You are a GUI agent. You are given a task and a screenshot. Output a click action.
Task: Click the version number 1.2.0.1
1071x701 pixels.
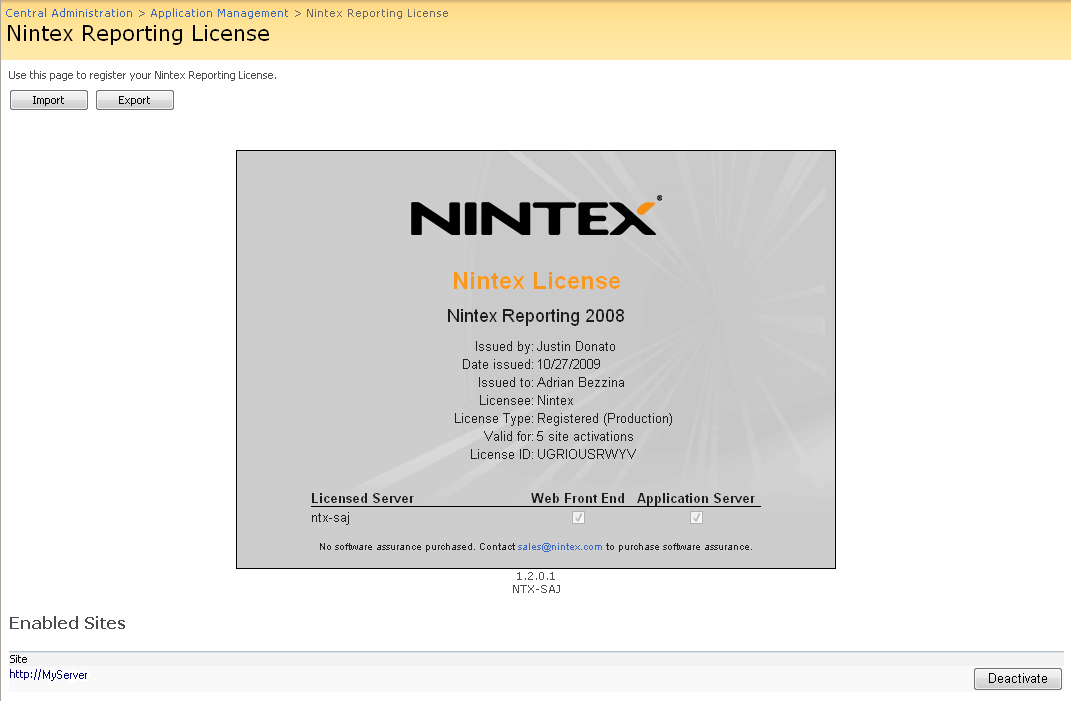pos(535,577)
